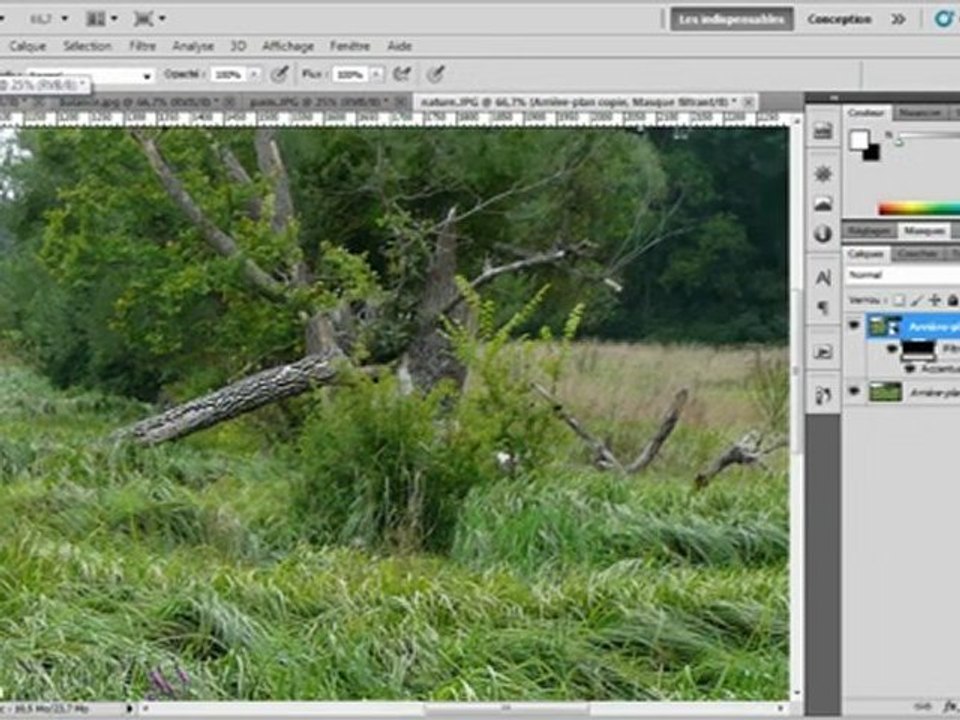The image size is (960, 720).
Task: Switch to the Réglages panel tab
Action: click(869, 231)
